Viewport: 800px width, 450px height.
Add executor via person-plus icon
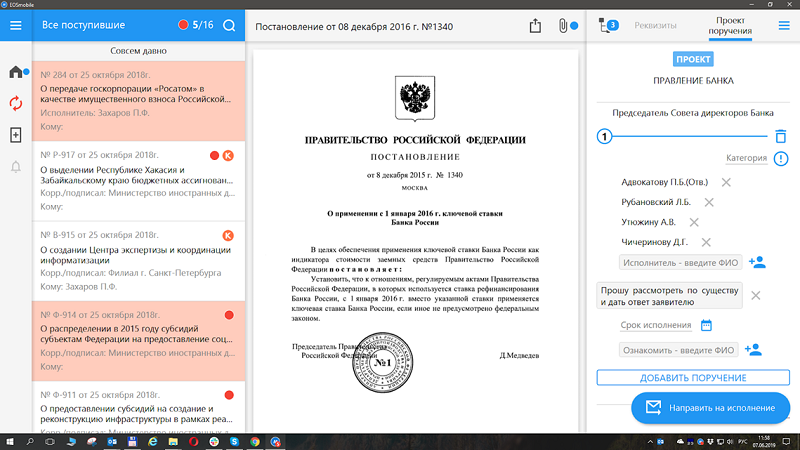(x=757, y=262)
